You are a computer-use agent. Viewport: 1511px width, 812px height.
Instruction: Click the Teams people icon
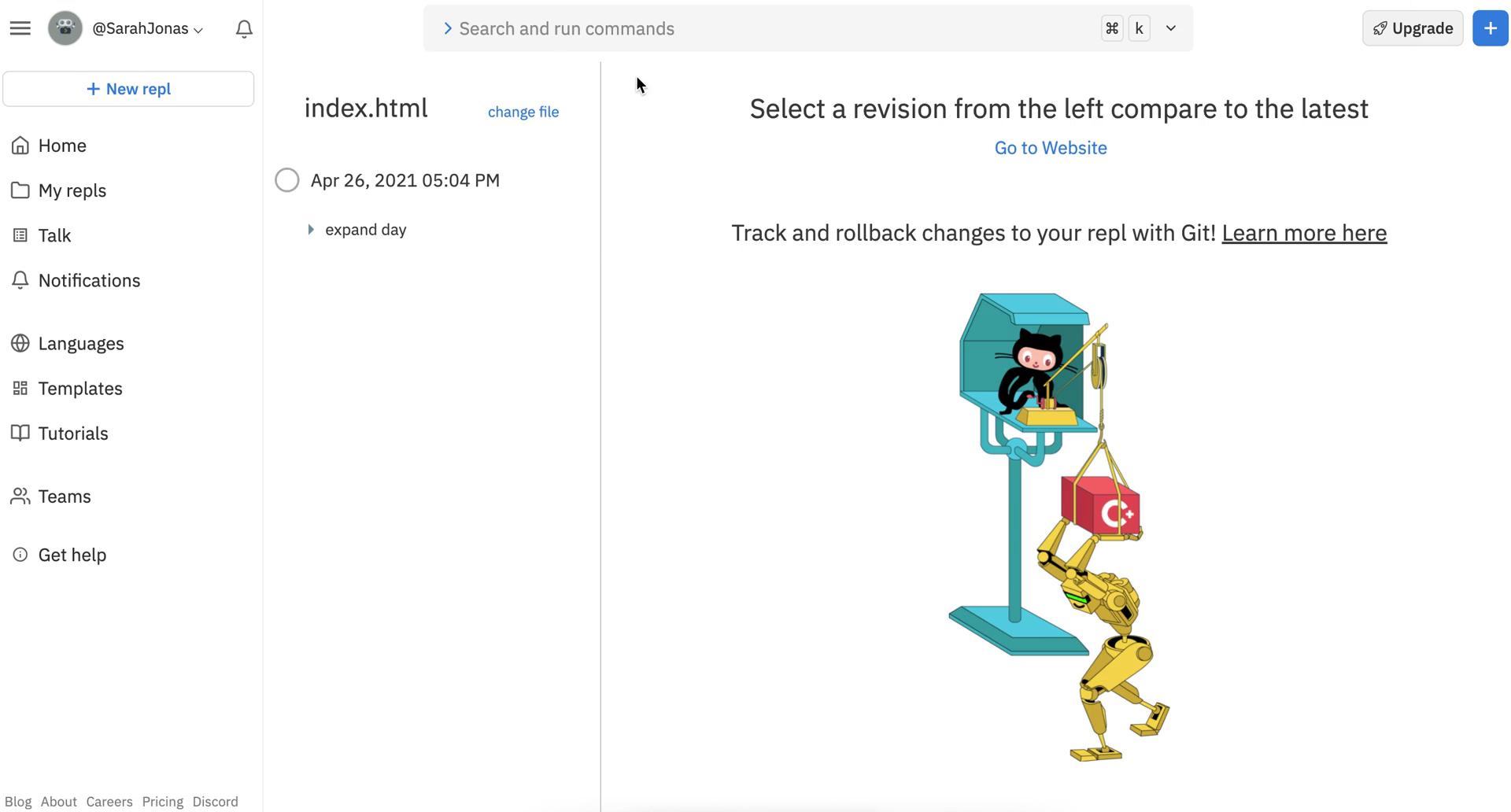tap(20, 496)
